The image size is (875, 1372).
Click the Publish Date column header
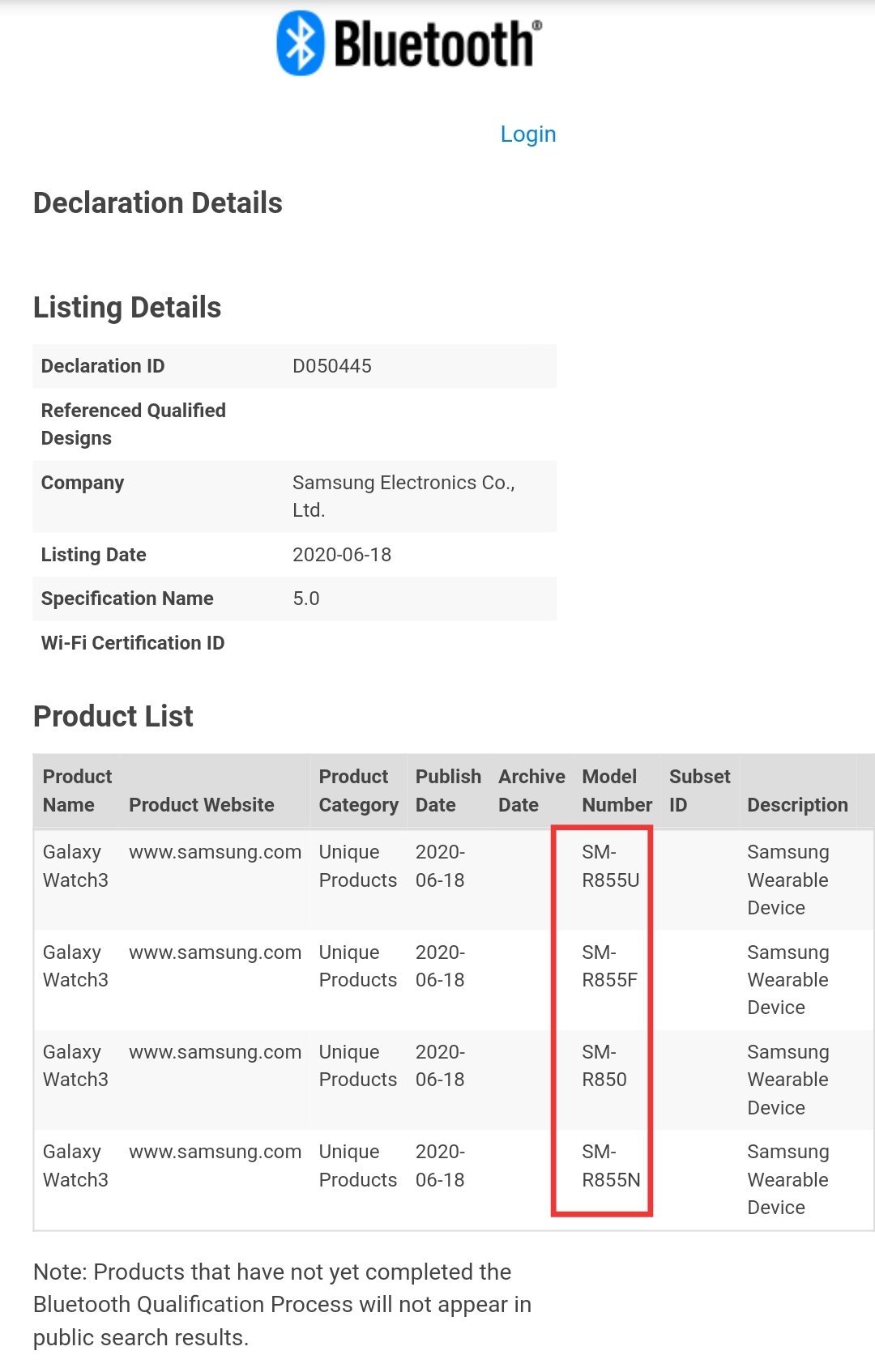448,790
